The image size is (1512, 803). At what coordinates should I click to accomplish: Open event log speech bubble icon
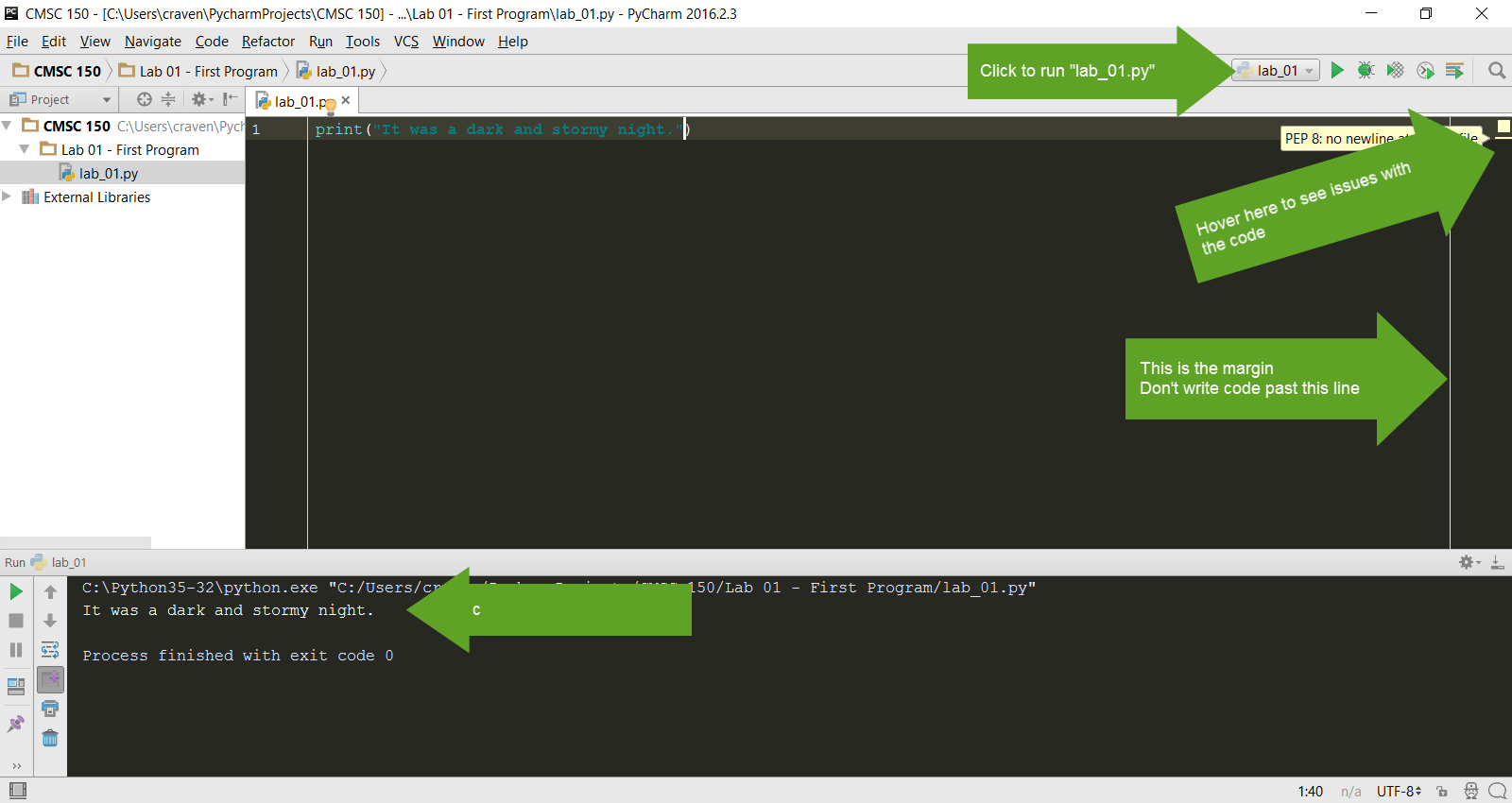[x=1497, y=791]
